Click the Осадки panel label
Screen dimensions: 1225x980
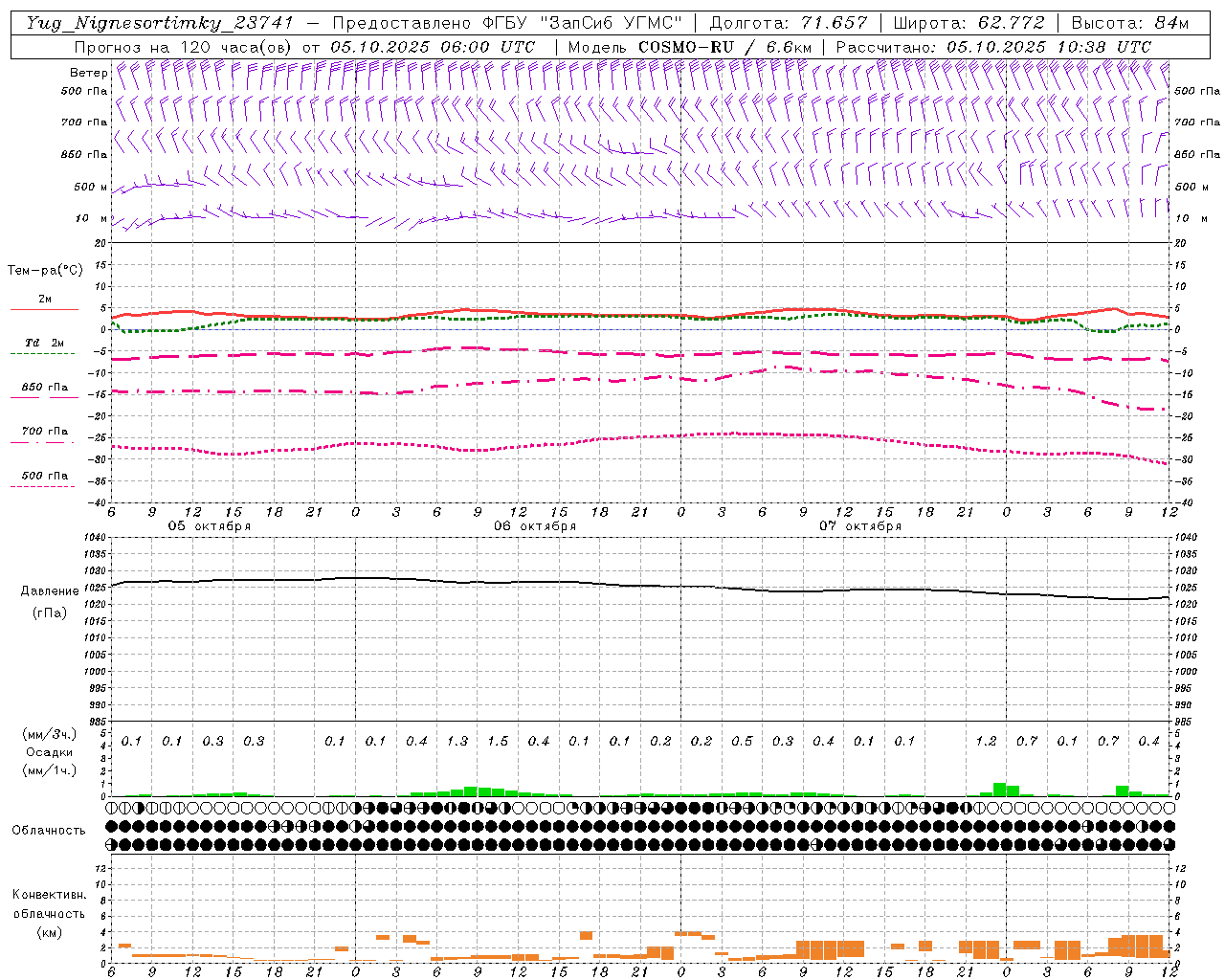pos(49,752)
